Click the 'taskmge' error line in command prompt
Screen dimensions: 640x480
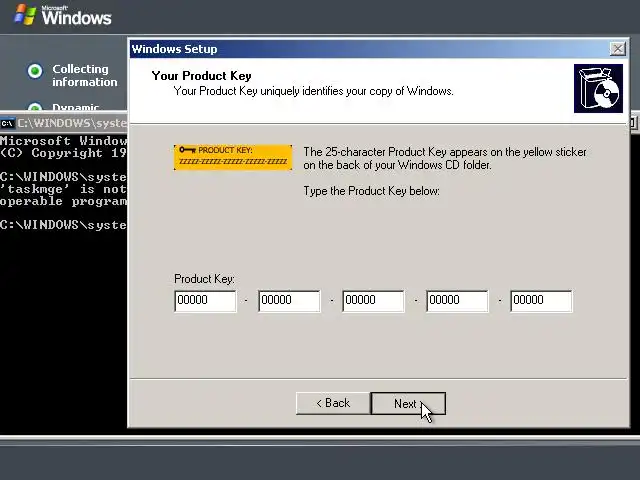click(x=63, y=189)
